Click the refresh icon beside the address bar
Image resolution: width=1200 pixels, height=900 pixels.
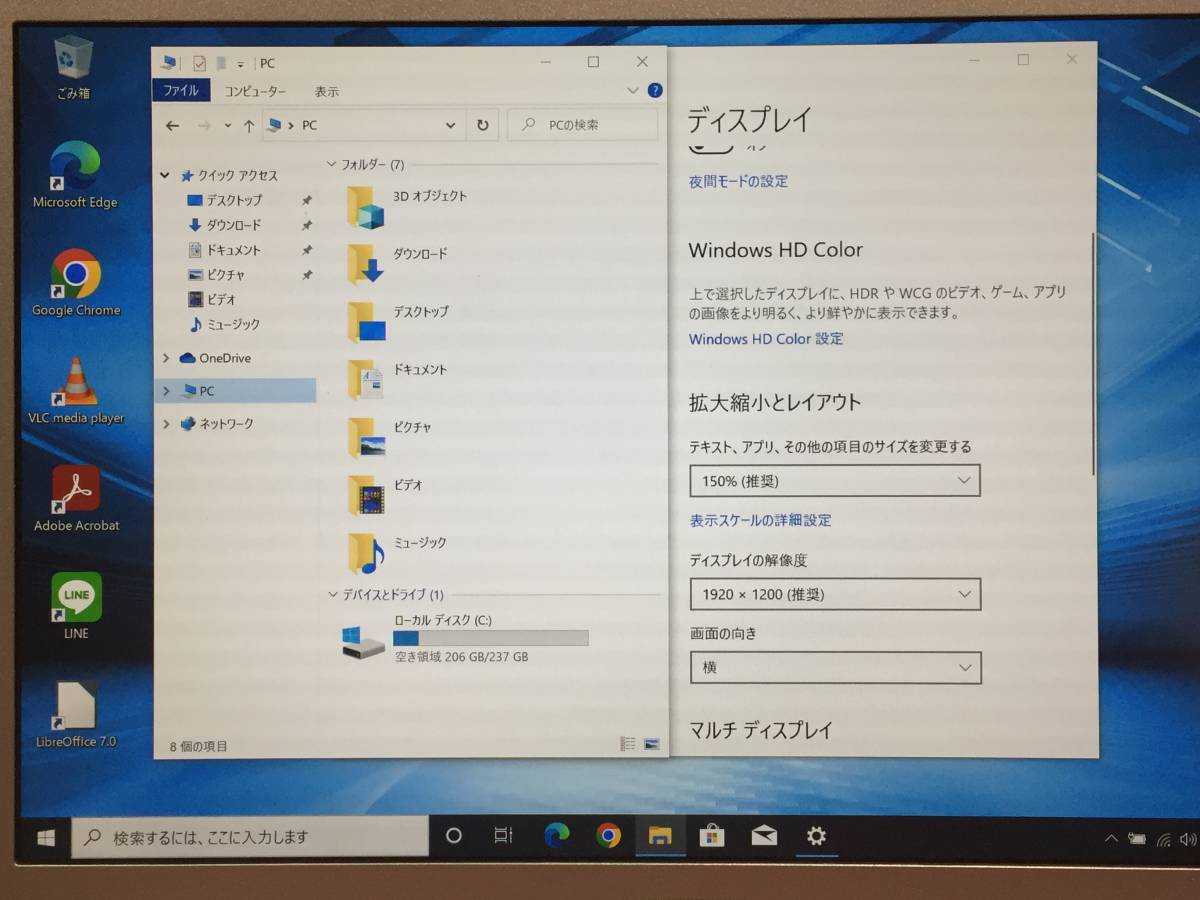483,124
